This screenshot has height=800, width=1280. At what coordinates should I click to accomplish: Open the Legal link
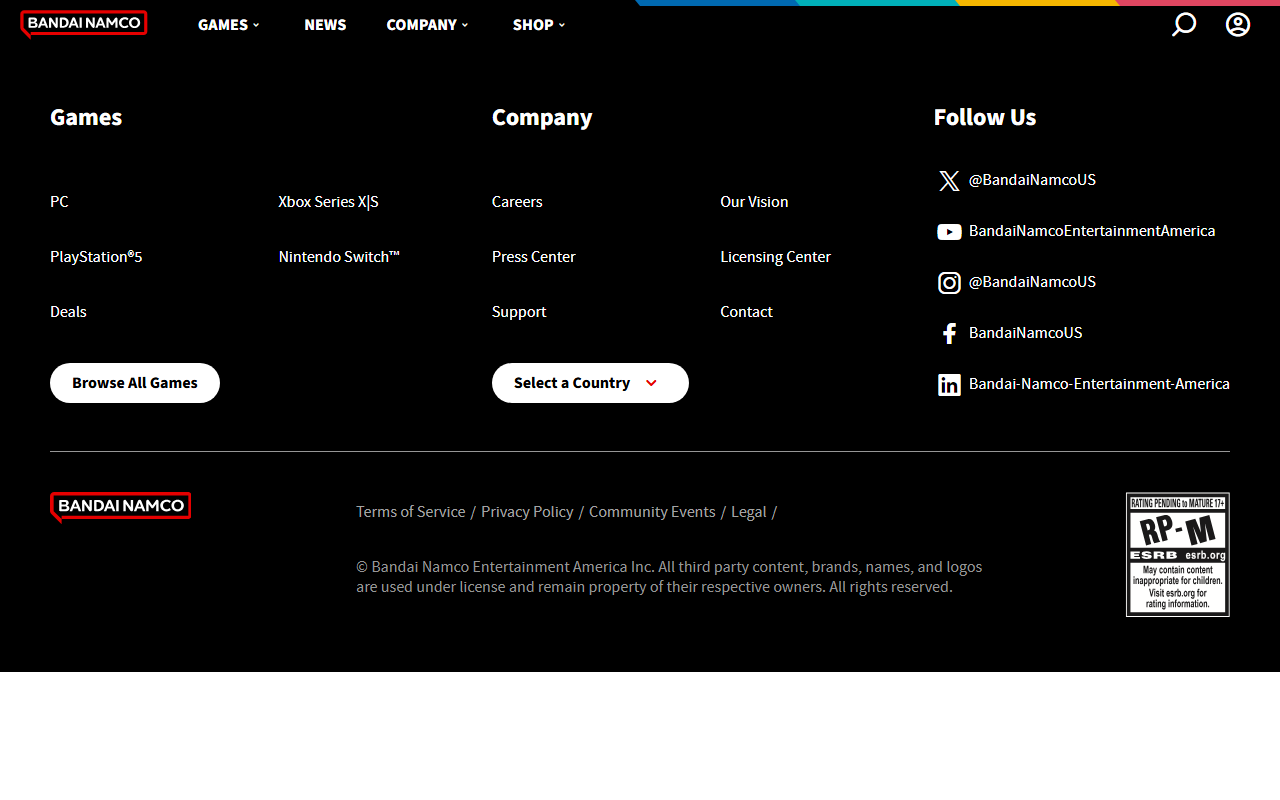(749, 512)
